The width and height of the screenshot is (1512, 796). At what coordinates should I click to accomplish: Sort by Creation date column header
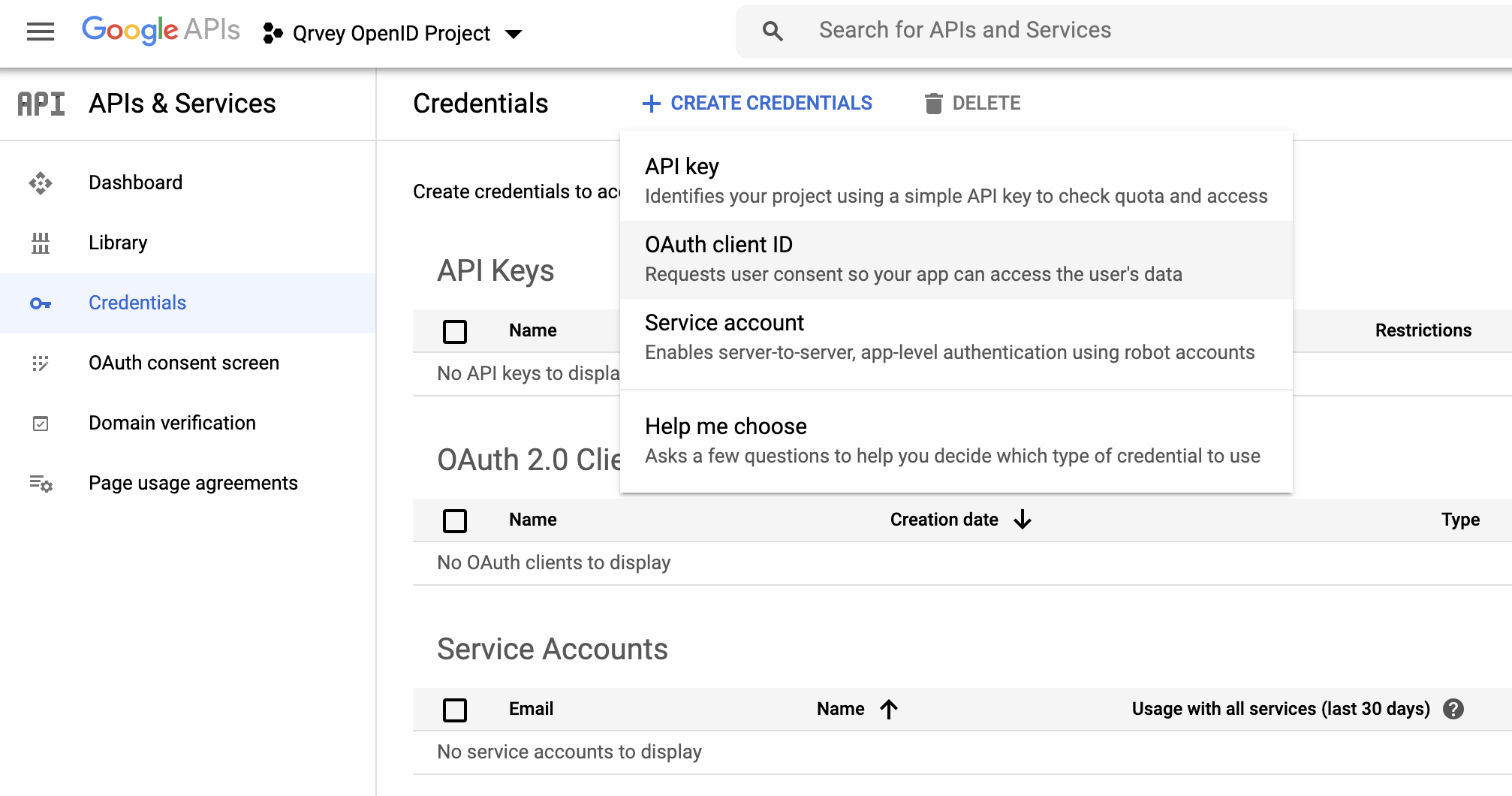(x=944, y=520)
